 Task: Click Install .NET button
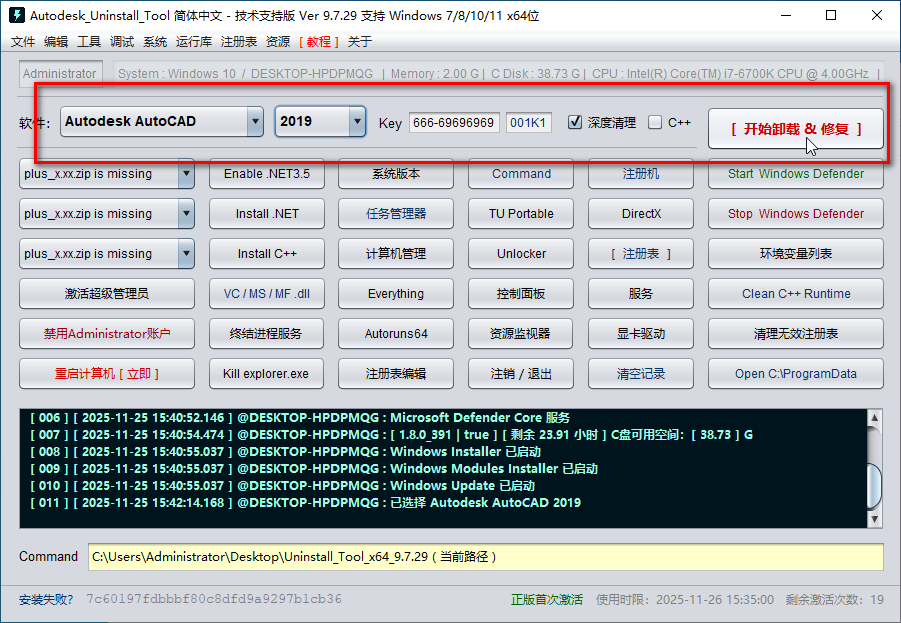click(267, 214)
